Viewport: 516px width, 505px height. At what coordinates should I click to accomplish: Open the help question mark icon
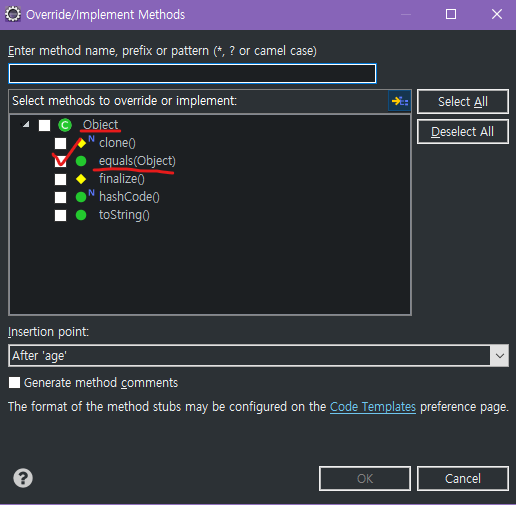tap(23, 478)
